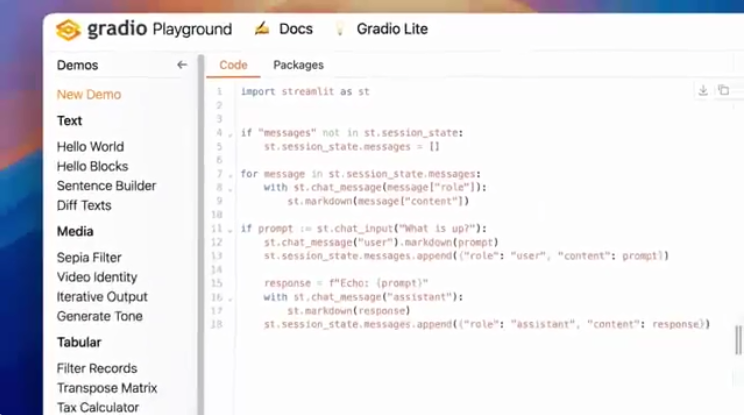Fold the for loop at line 7
This screenshot has height=415, width=745.
(230, 175)
